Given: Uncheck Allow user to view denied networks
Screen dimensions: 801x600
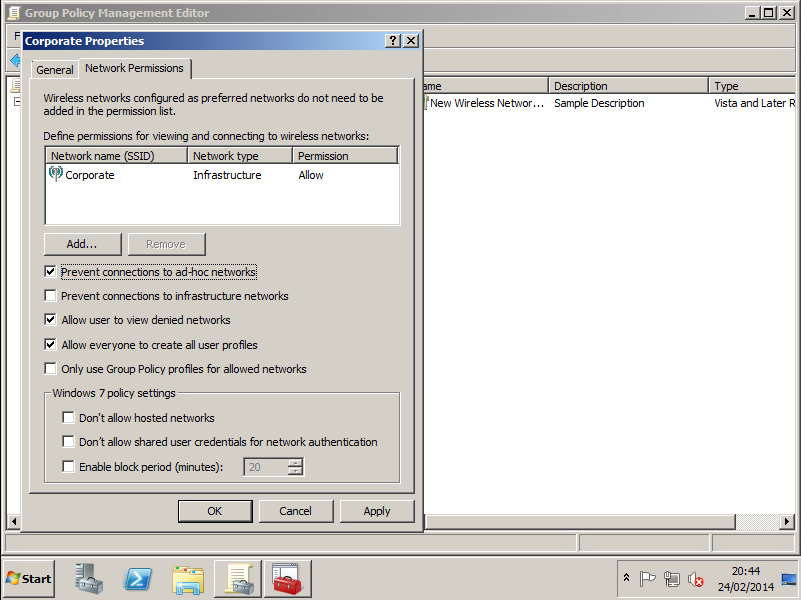Looking at the screenshot, I should tap(50, 320).
